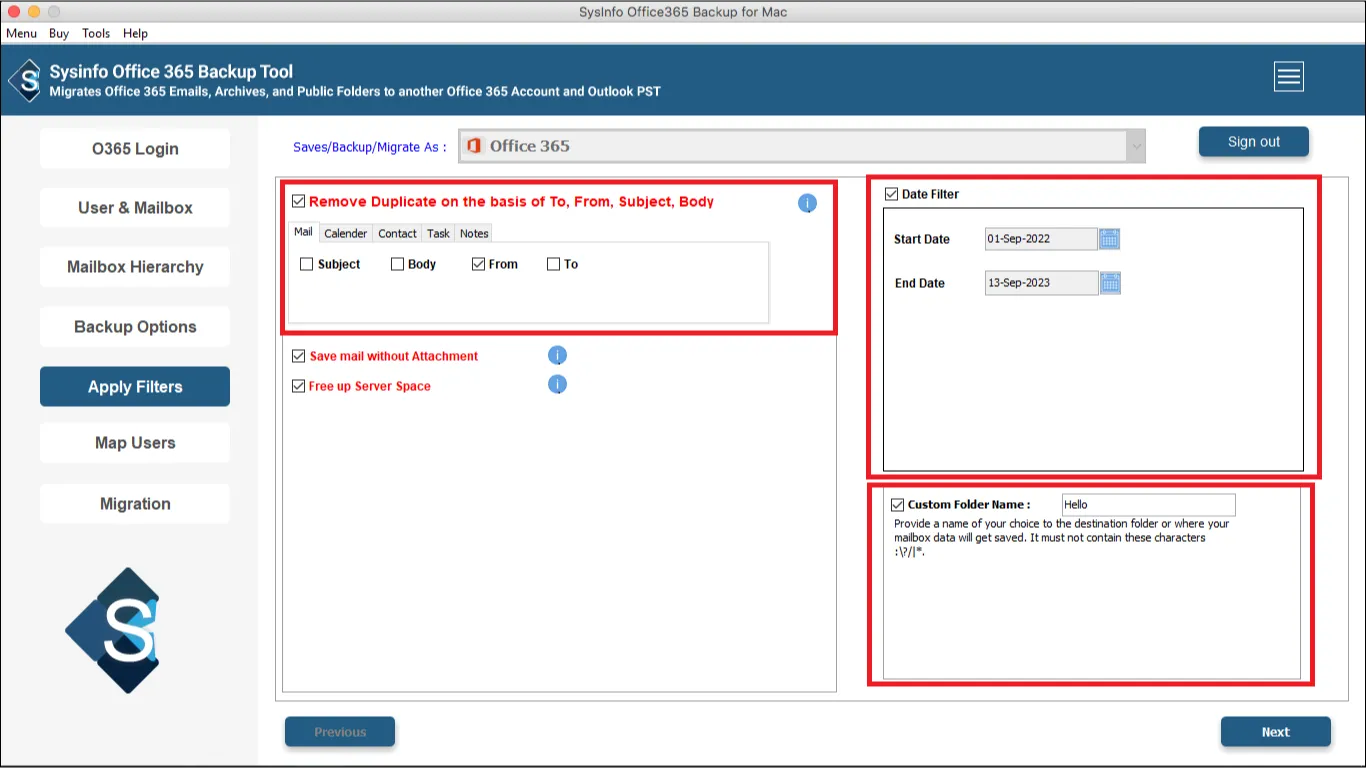Uncheck the Date Filter checkbox

pyautogui.click(x=891, y=194)
